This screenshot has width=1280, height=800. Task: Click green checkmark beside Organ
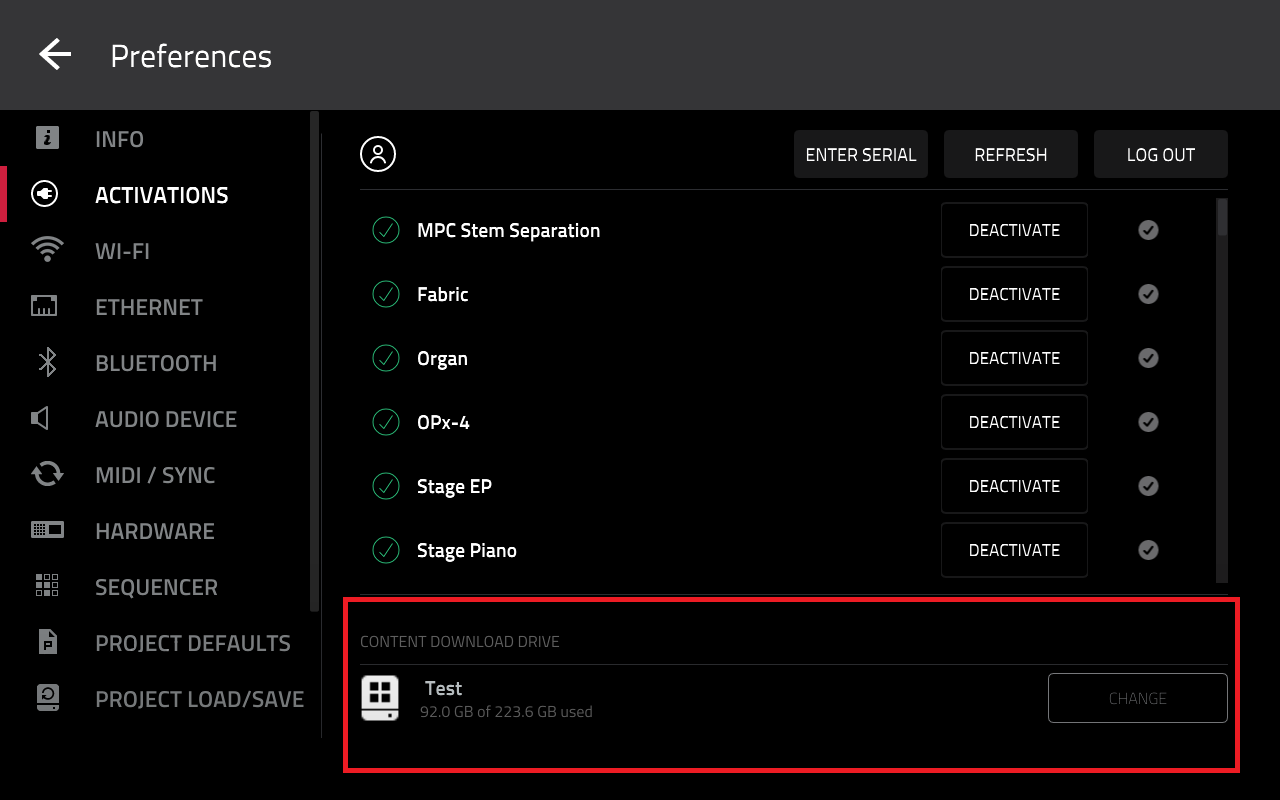point(386,358)
